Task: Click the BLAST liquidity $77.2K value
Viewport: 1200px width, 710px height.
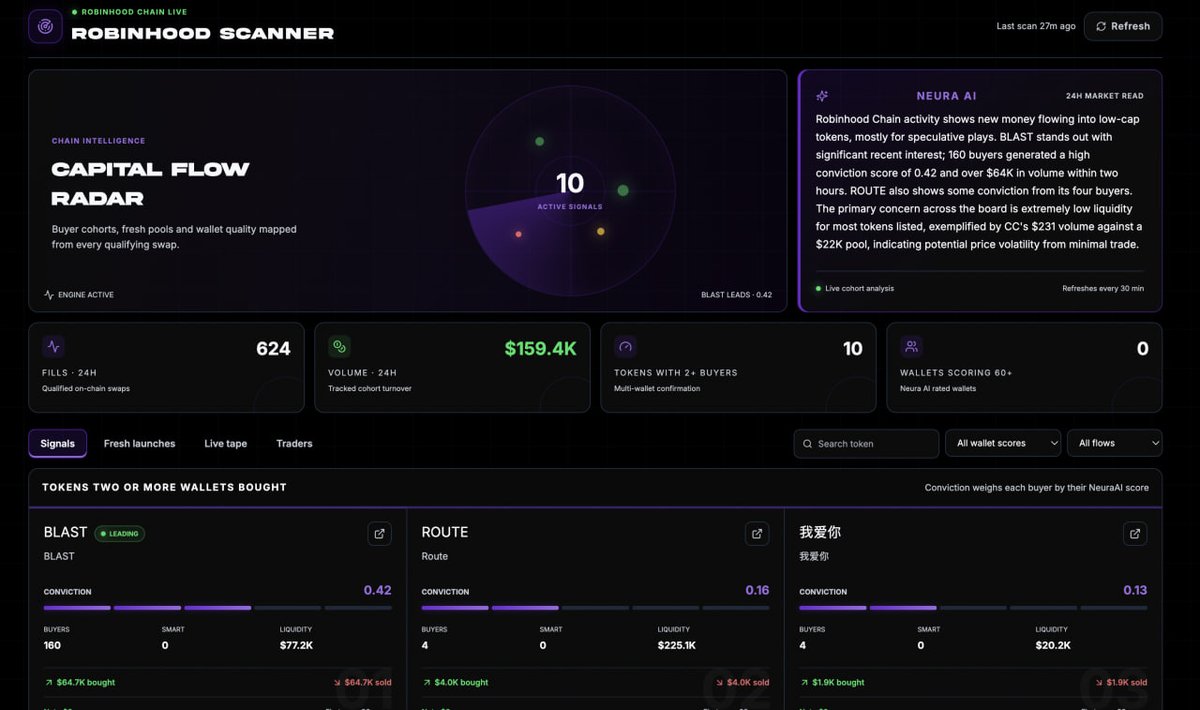Action: 297,645
